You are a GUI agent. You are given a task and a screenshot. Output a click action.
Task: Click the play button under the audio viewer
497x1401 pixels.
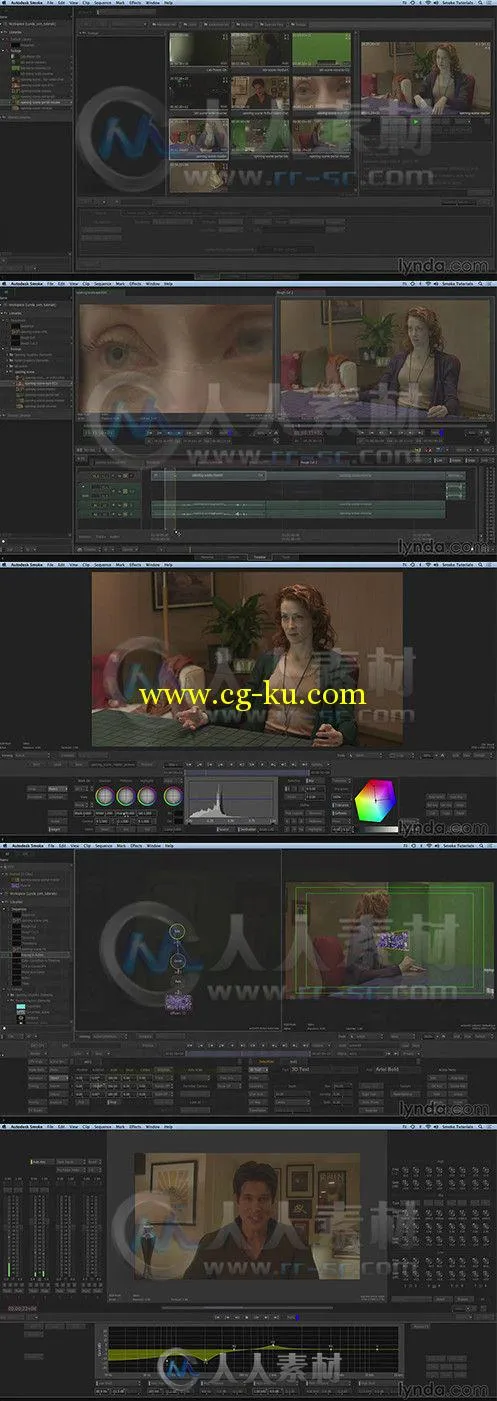pyautogui.click(x=246, y=1317)
